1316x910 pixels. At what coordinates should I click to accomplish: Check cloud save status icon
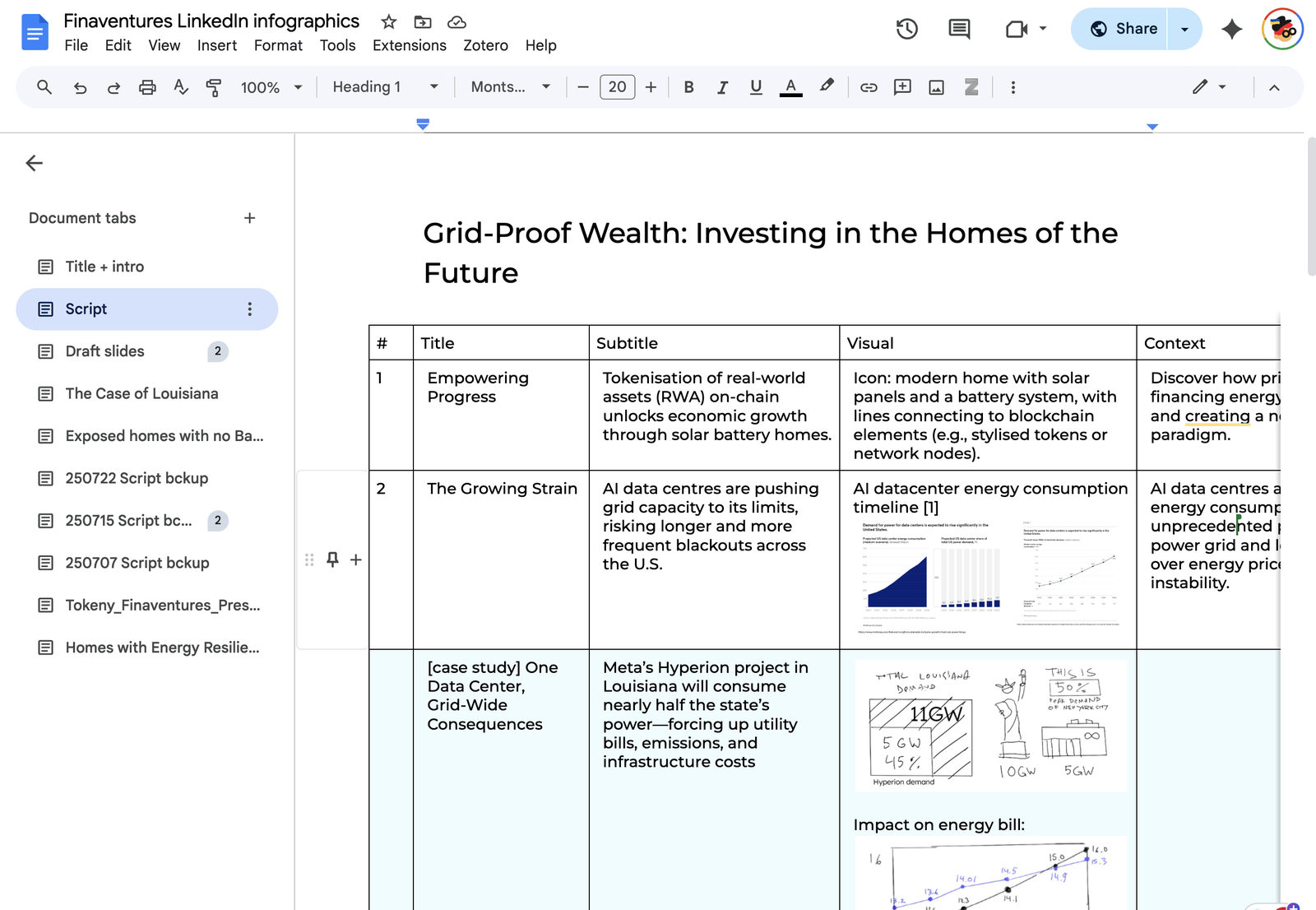tap(456, 22)
